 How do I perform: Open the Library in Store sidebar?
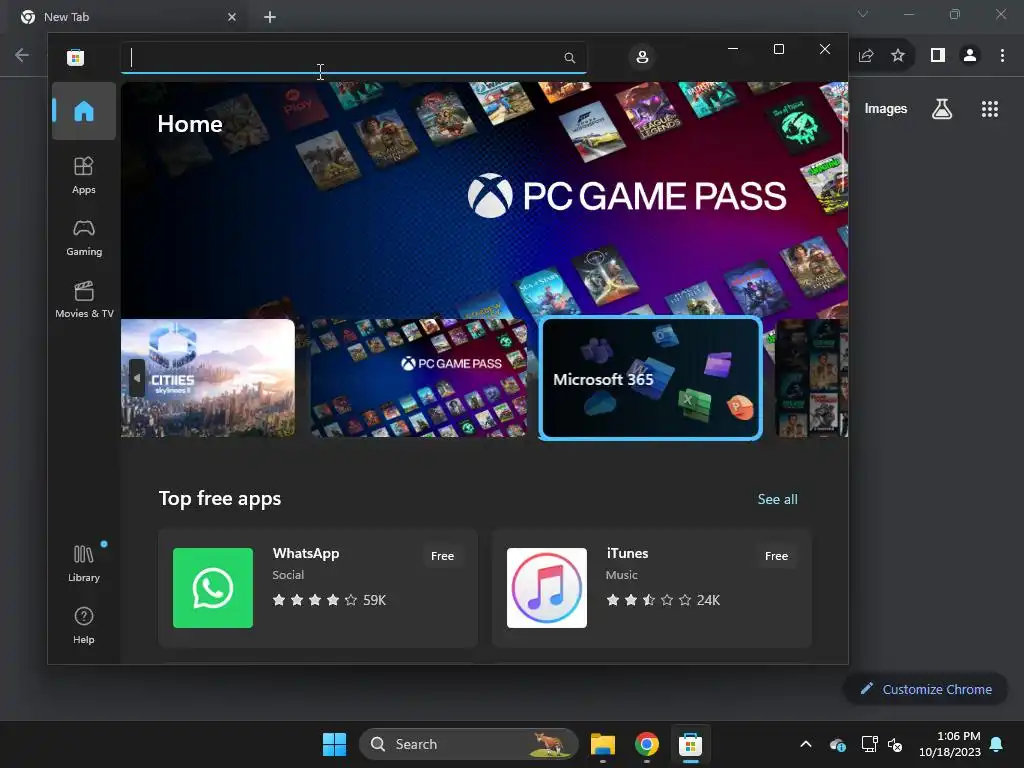click(84, 563)
